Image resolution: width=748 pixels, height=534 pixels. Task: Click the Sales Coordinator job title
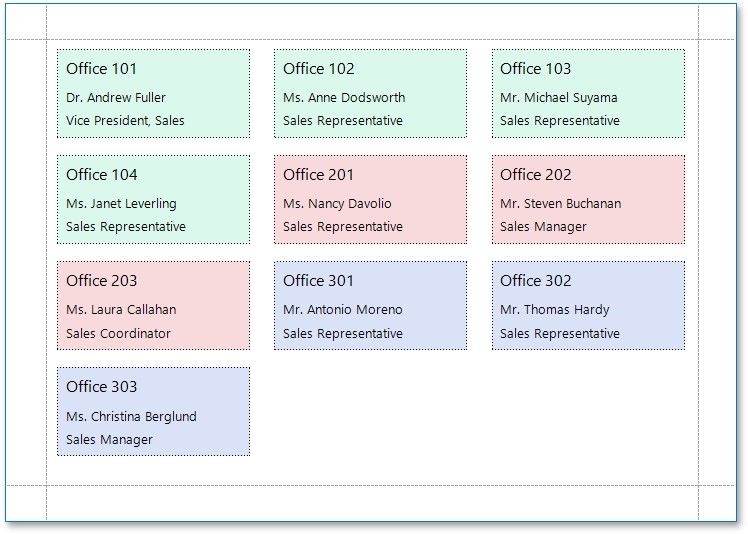pos(119,334)
